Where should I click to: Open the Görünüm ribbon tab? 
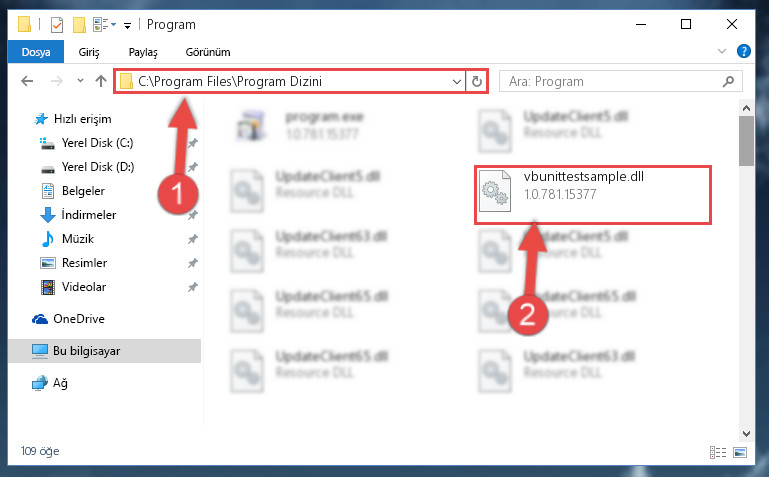click(208, 52)
